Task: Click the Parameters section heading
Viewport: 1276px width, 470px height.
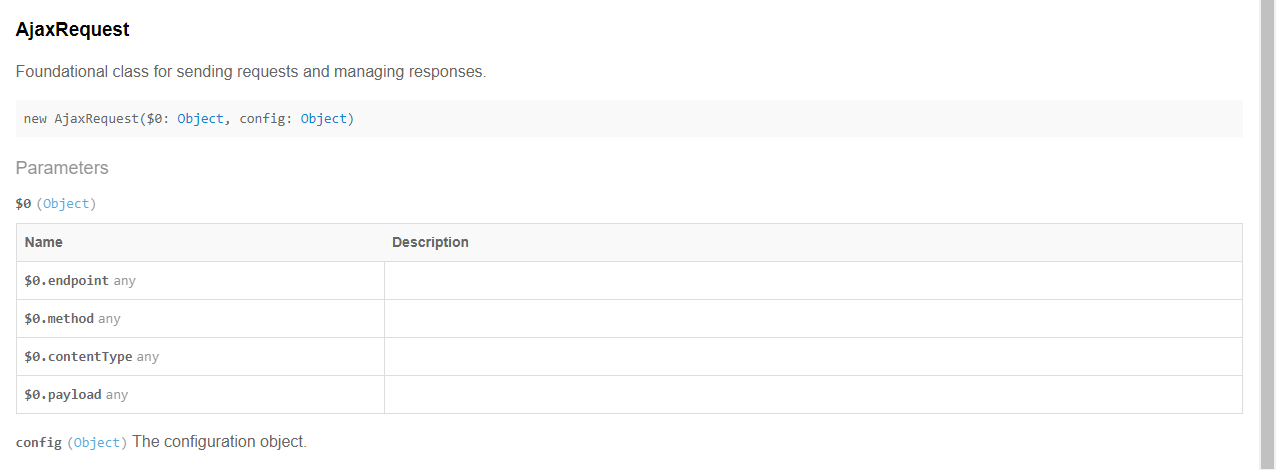Action: click(x=62, y=168)
